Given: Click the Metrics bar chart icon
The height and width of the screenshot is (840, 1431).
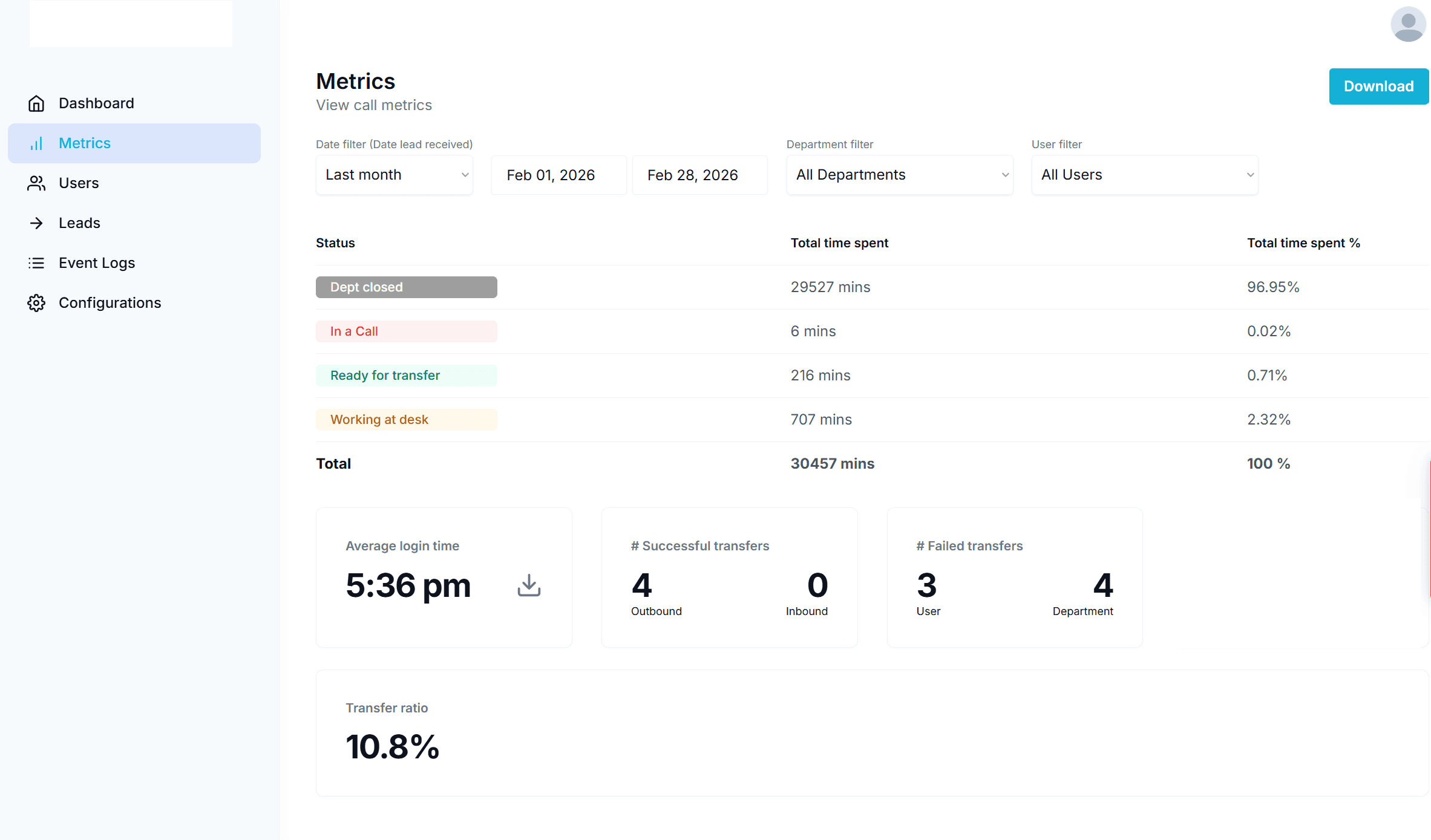Looking at the screenshot, I should tap(36, 143).
